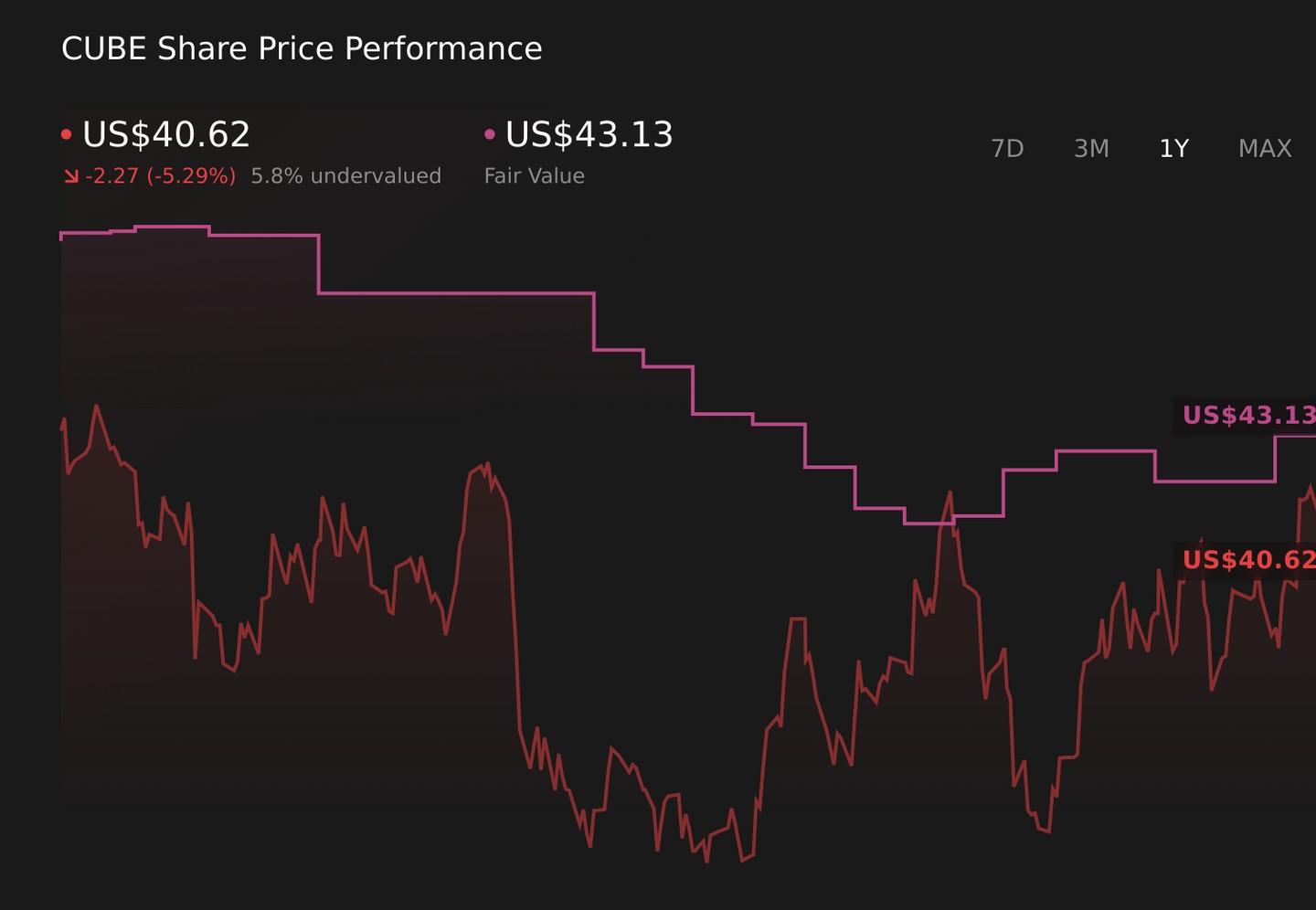Click the 5.8% undervalued text
This screenshot has width=1316, height=910.
tap(346, 176)
